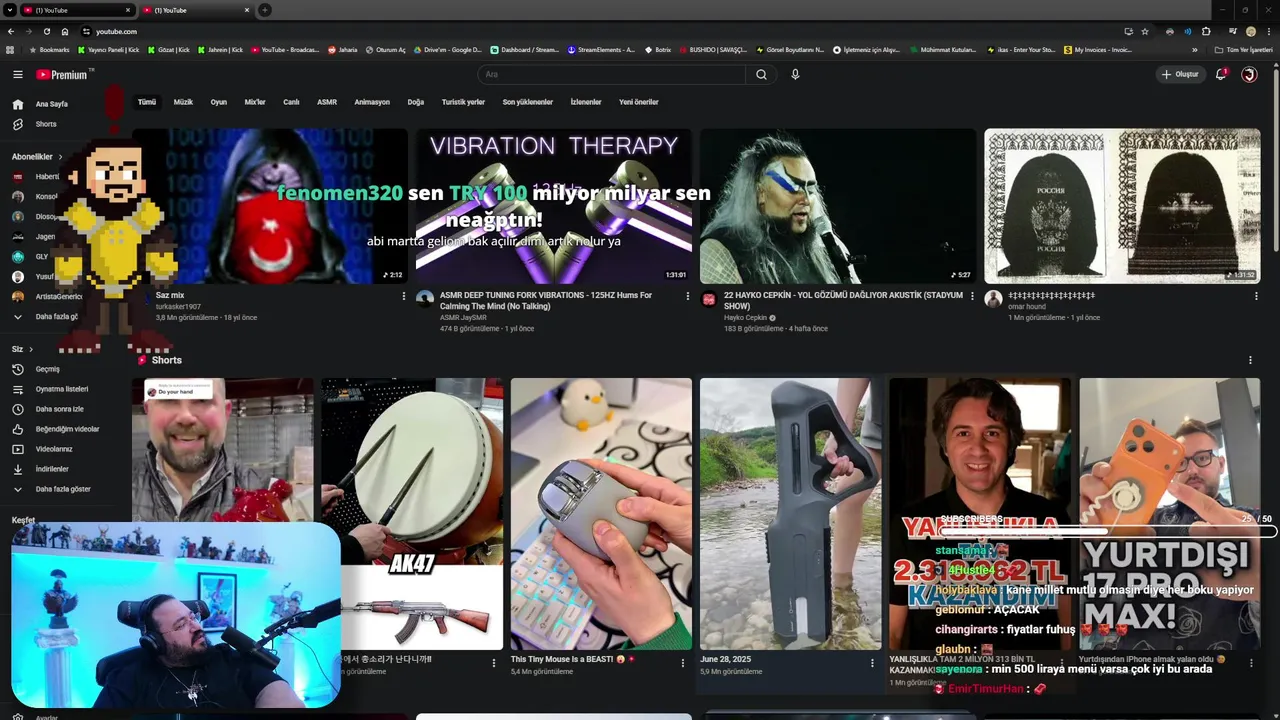Reload the page with the refresh icon
The height and width of the screenshot is (720, 1280).
tap(47, 31)
